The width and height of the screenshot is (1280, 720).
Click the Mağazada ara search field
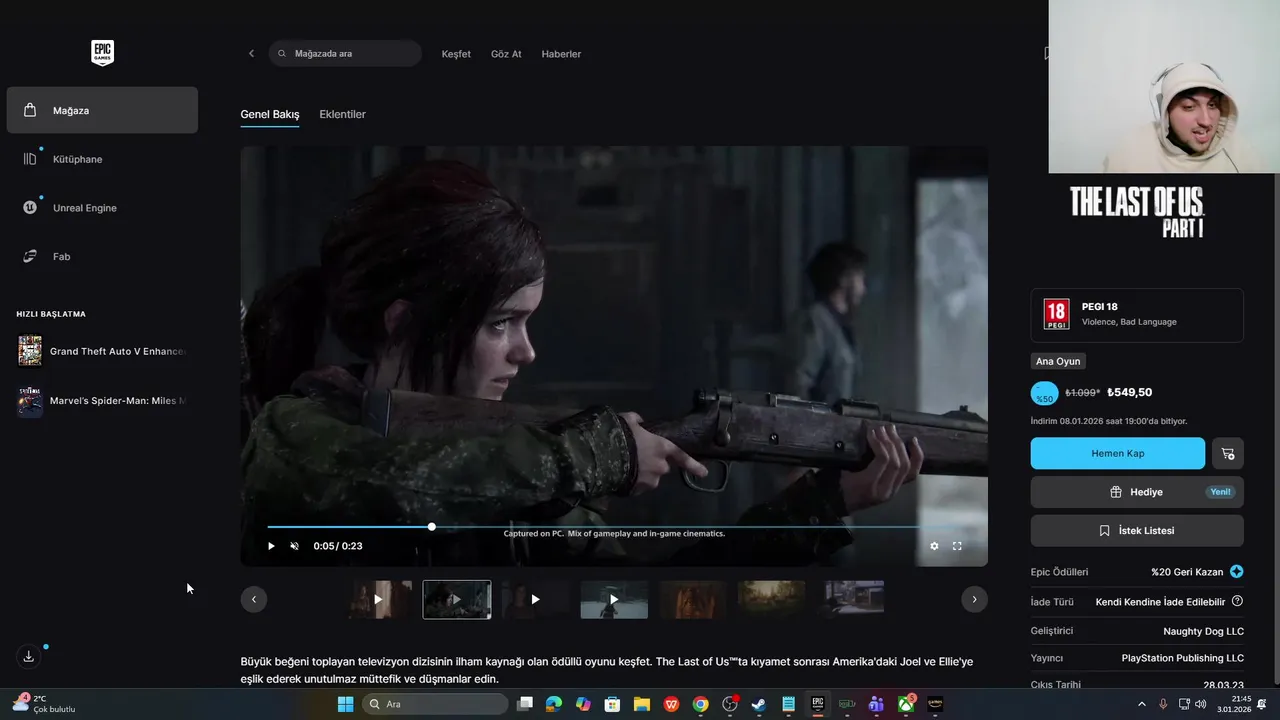coord(345,54)
